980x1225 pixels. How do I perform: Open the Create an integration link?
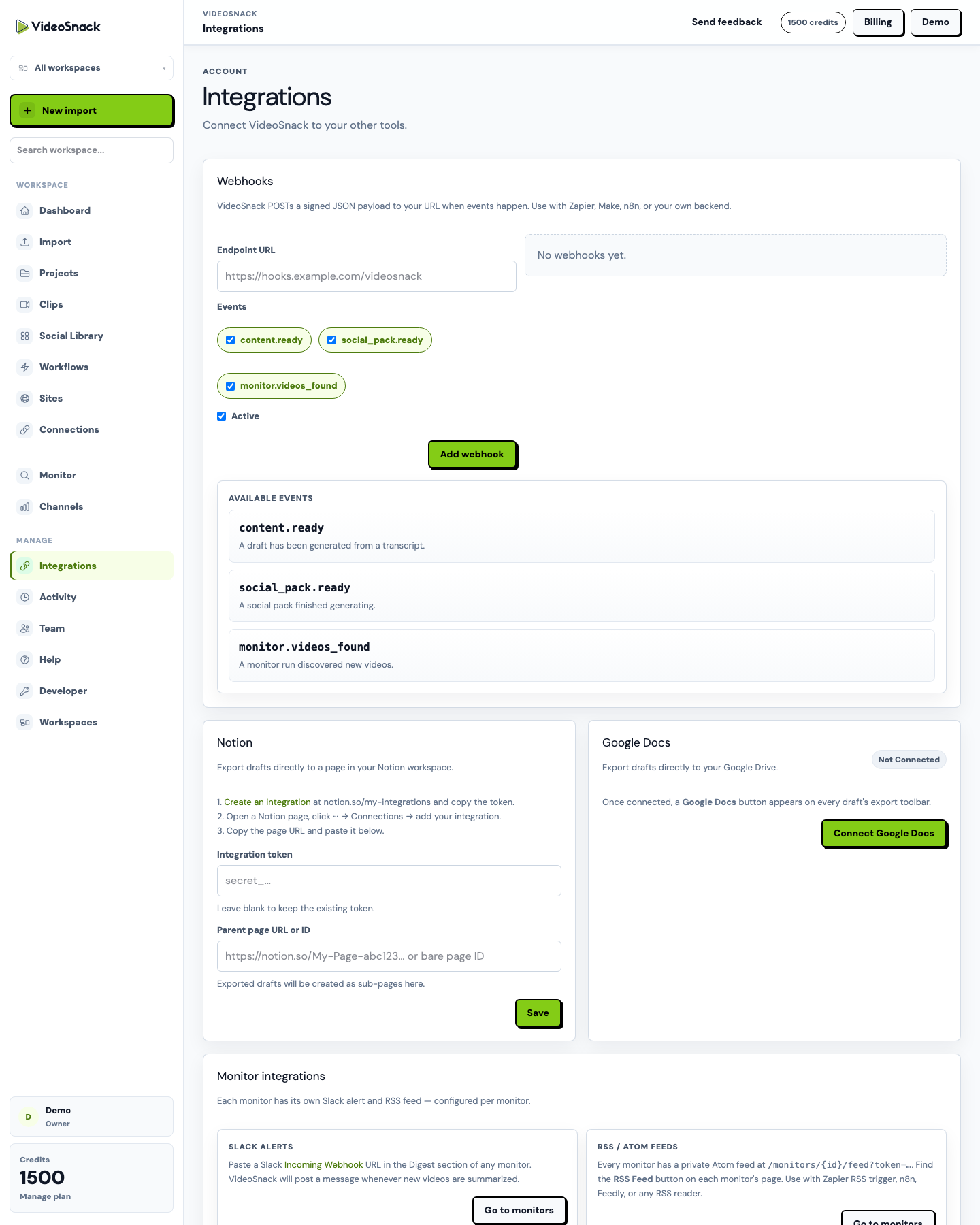click(267, 802)
